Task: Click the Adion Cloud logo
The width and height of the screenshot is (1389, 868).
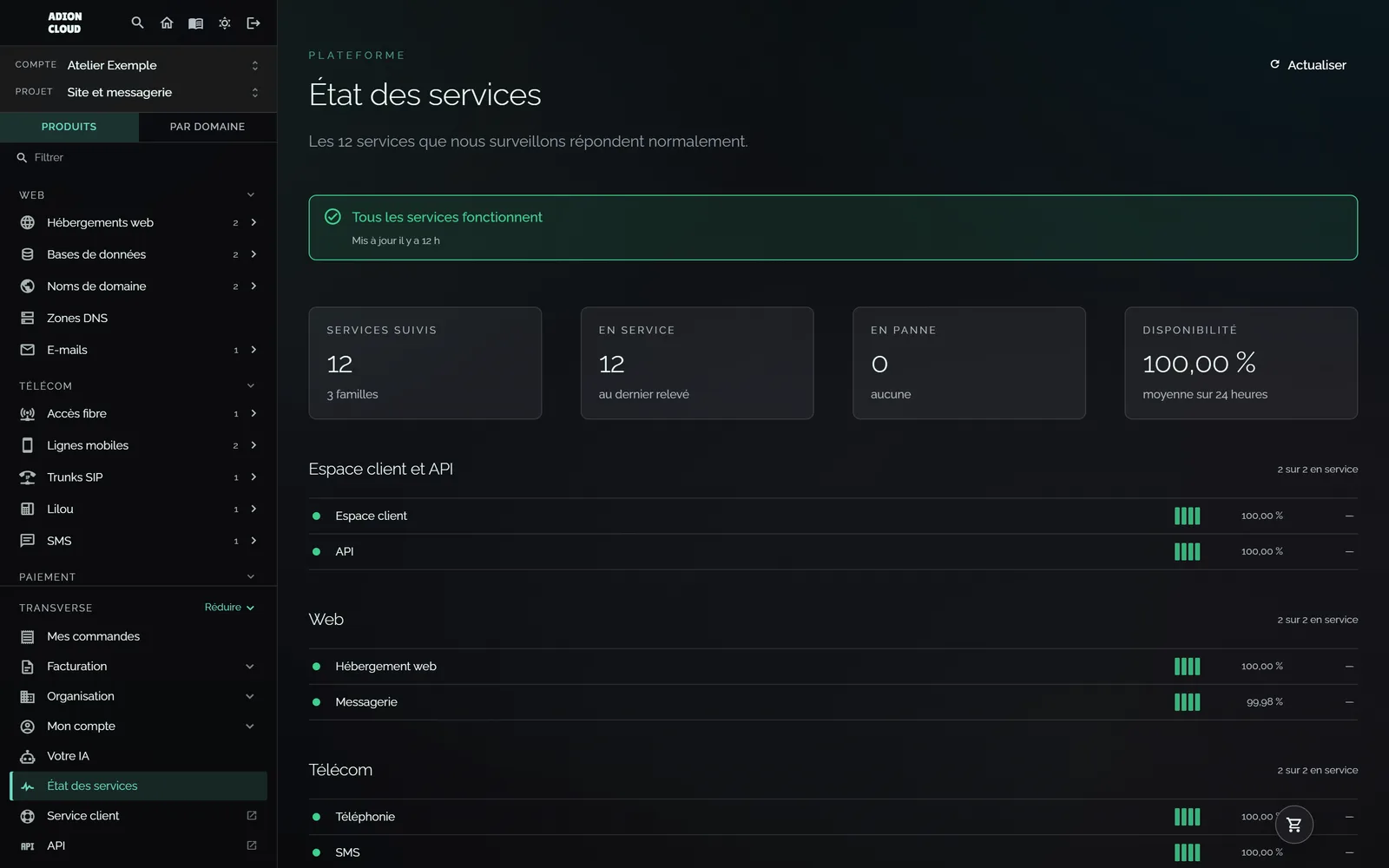Action: click(x=64, y=23)
